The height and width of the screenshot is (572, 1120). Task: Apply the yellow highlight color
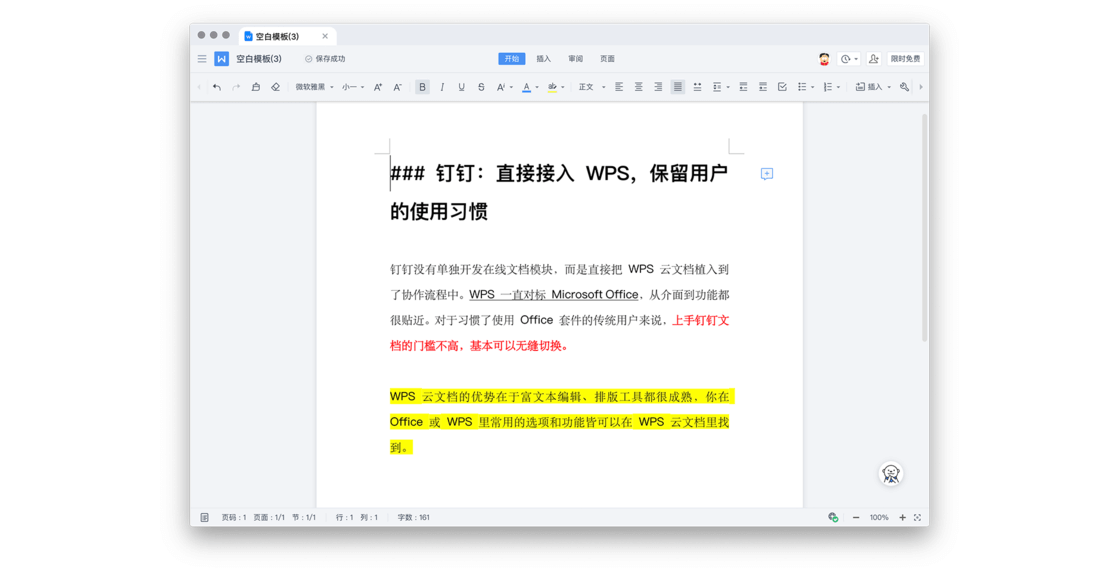coord(552,87)
